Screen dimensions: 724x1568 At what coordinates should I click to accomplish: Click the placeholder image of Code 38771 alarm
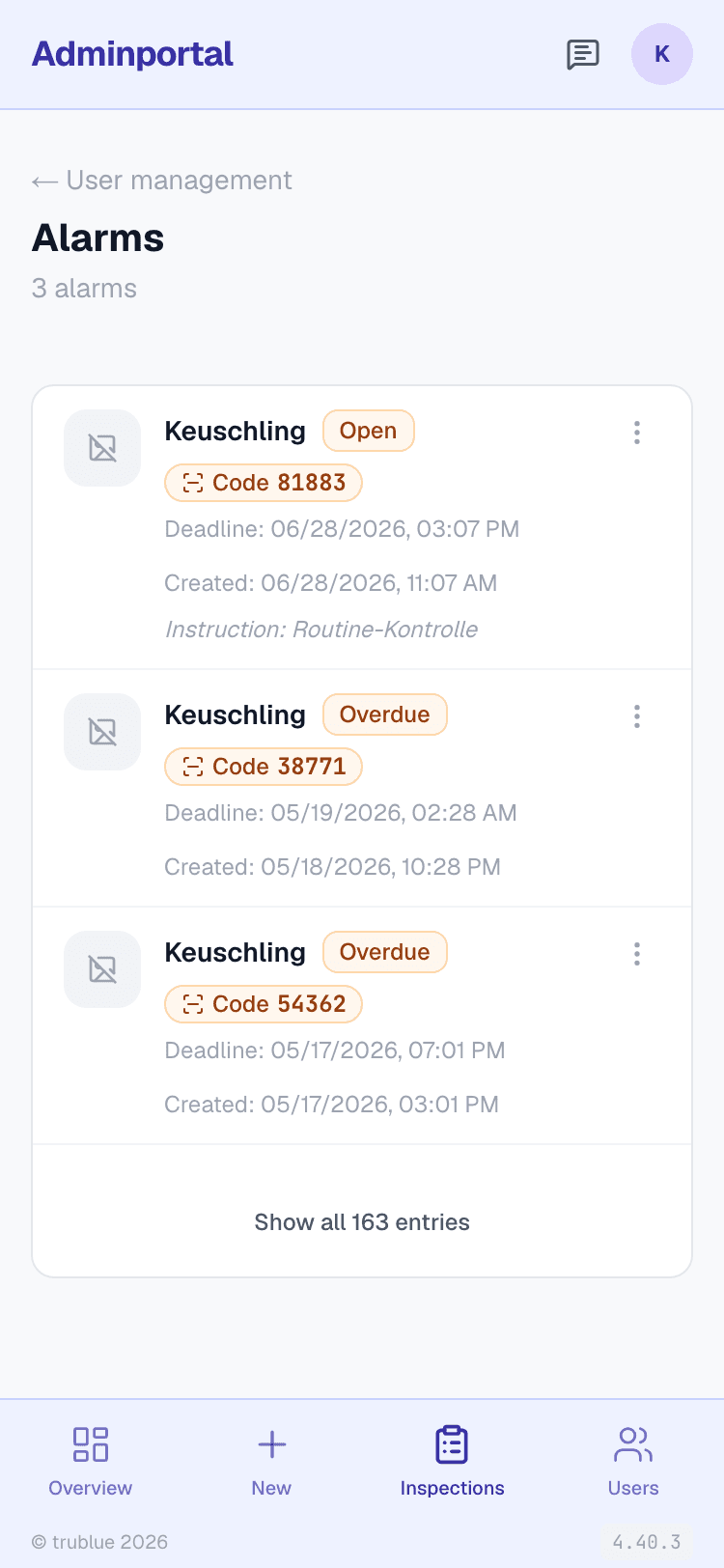102,732
